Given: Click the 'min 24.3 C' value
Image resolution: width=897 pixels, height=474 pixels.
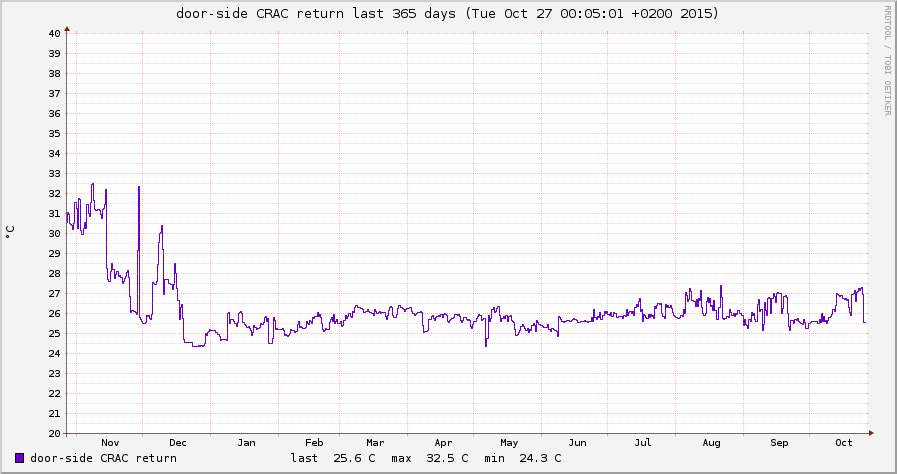Looking at the screenshot, I should [523, 458].
